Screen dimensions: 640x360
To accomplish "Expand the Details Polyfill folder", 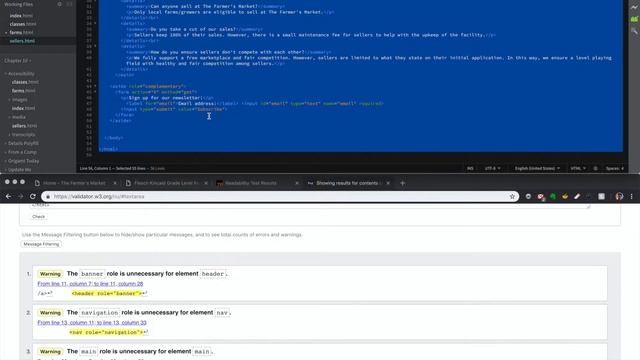I will (x=22, y=143).
